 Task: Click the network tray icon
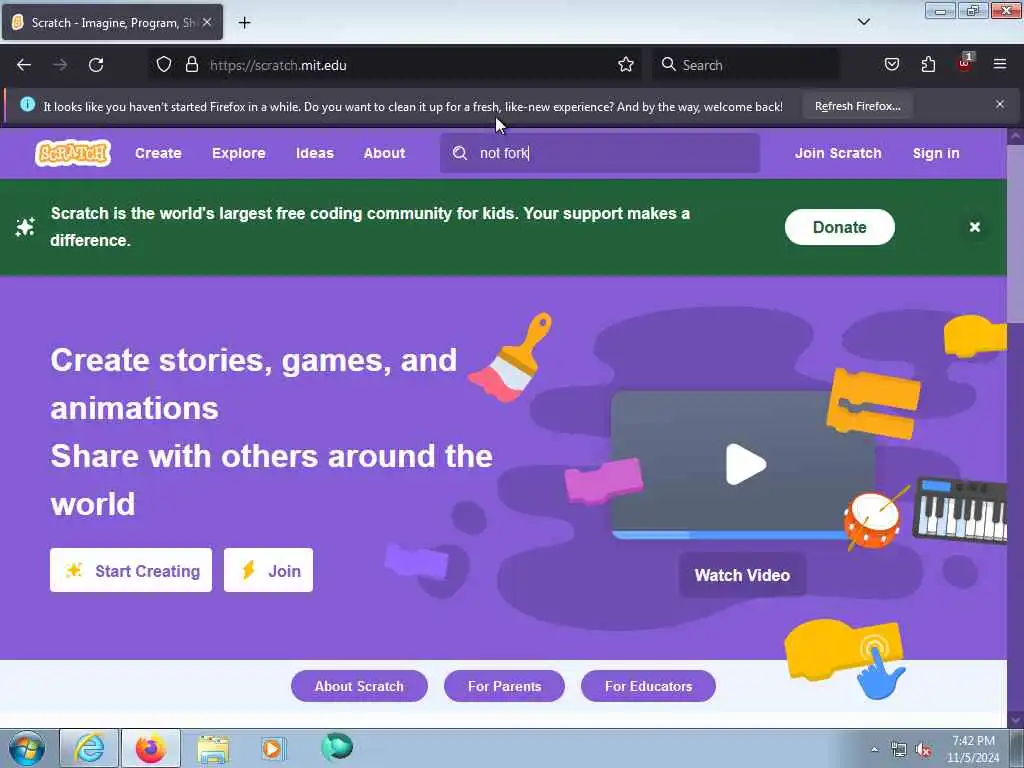tap(899, 750)
